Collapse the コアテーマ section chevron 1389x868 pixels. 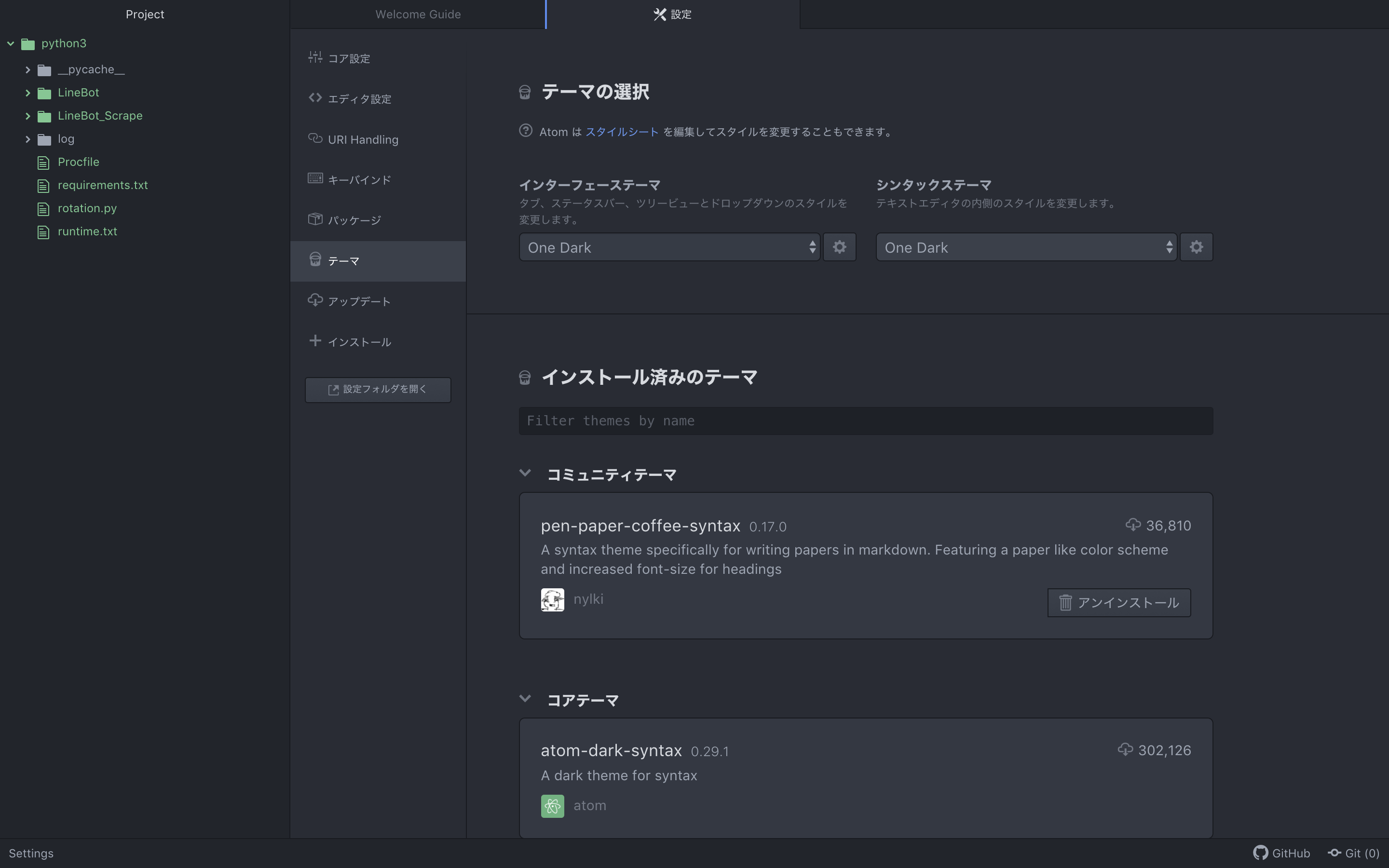(x=525, y=699)
